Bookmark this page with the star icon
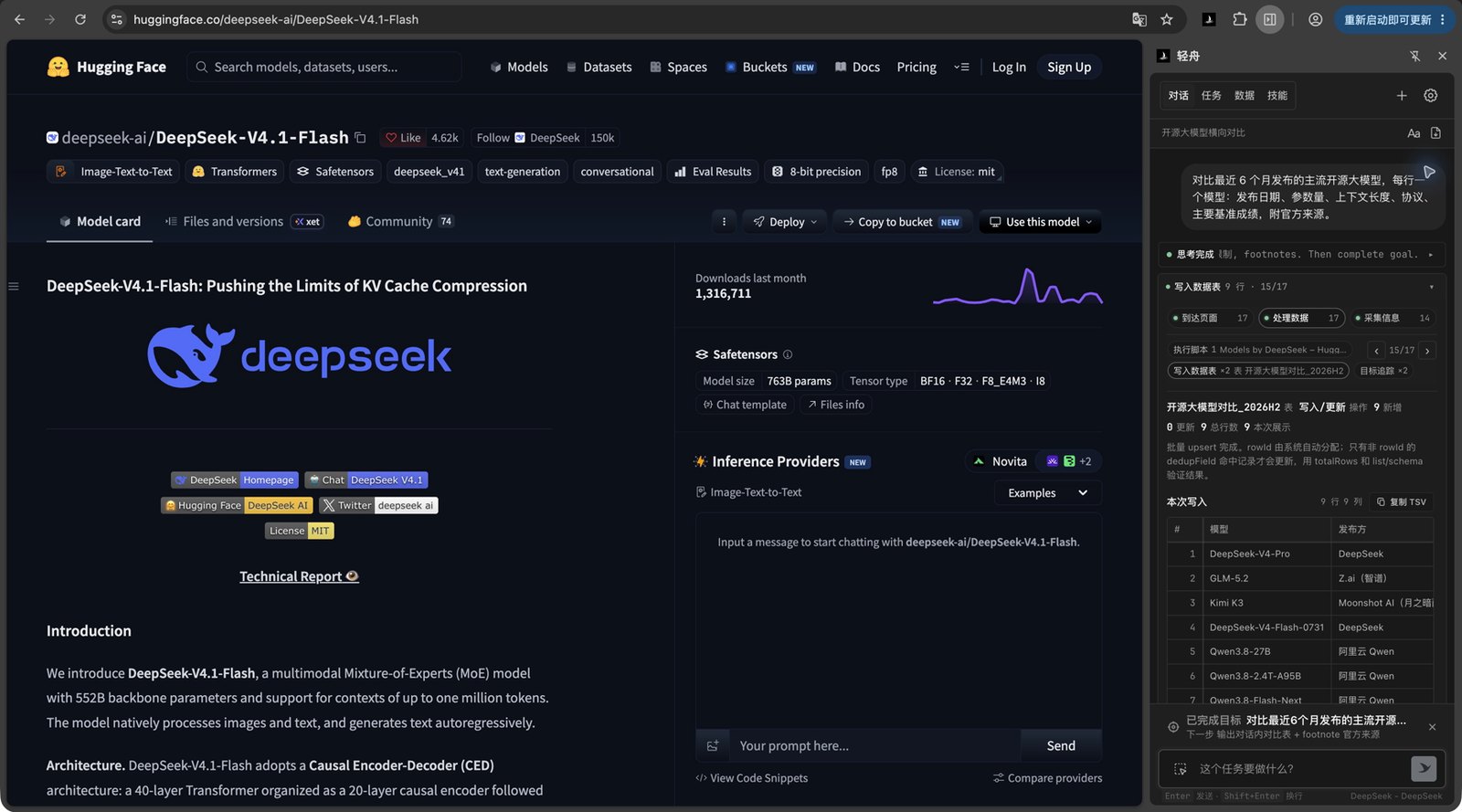The height and width of the screenshot is (812, 1462). tap(1167, 19)
